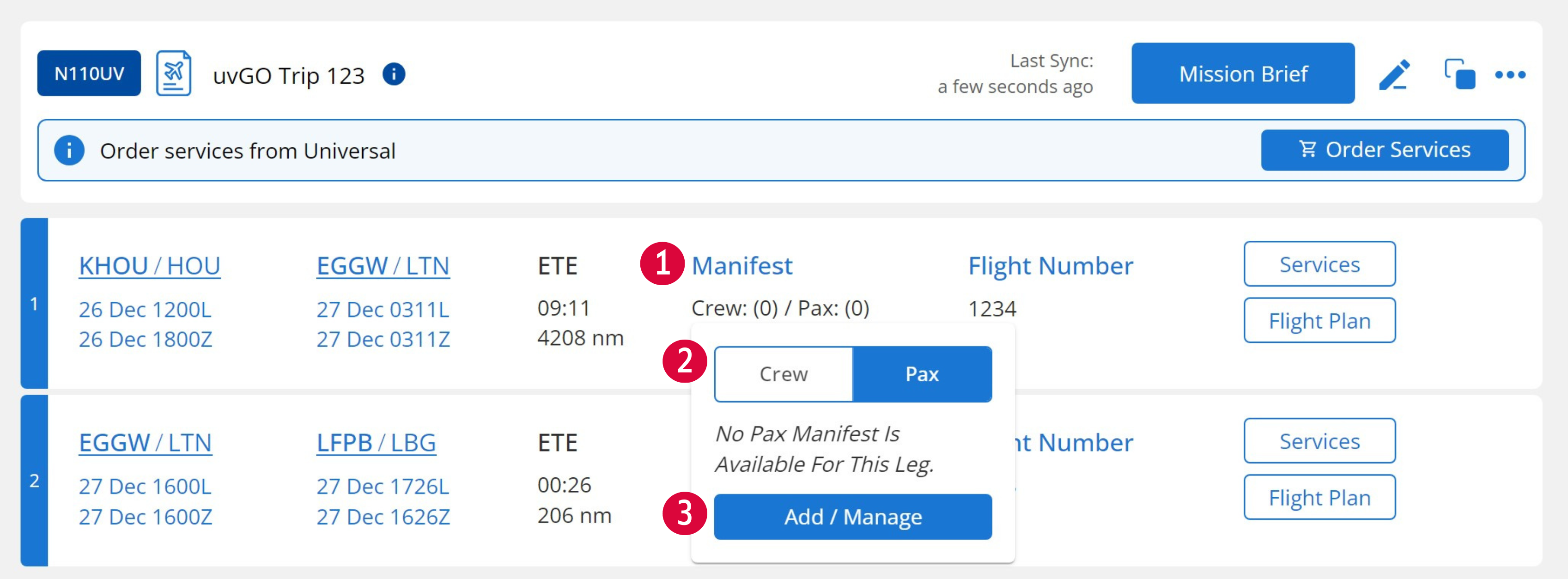Open the KHOU / HOU airport link
The width and height of the screenshot is (1568, 579).
[150, 265]
